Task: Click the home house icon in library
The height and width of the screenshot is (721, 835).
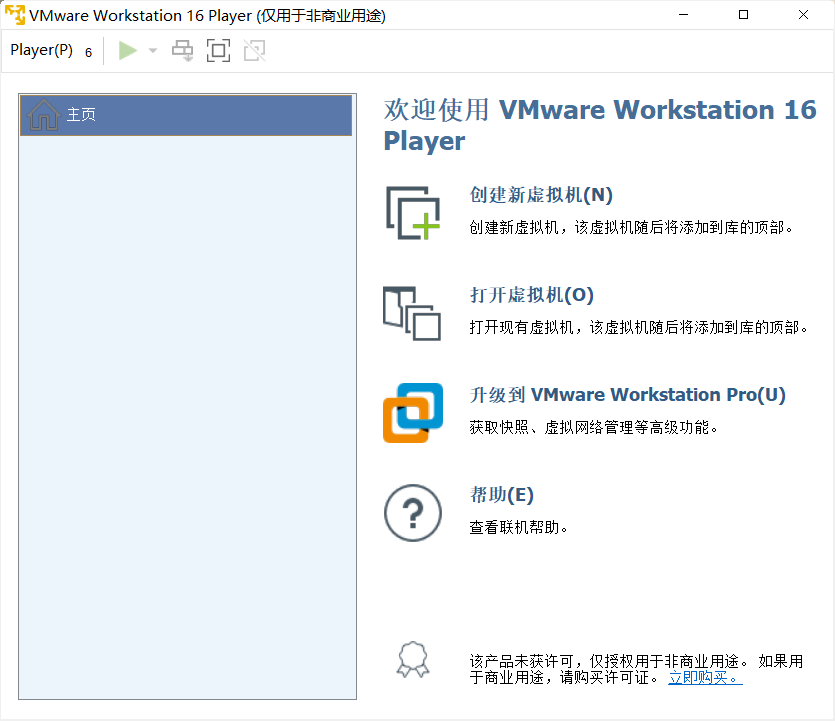Action: [x=44, y=114]
